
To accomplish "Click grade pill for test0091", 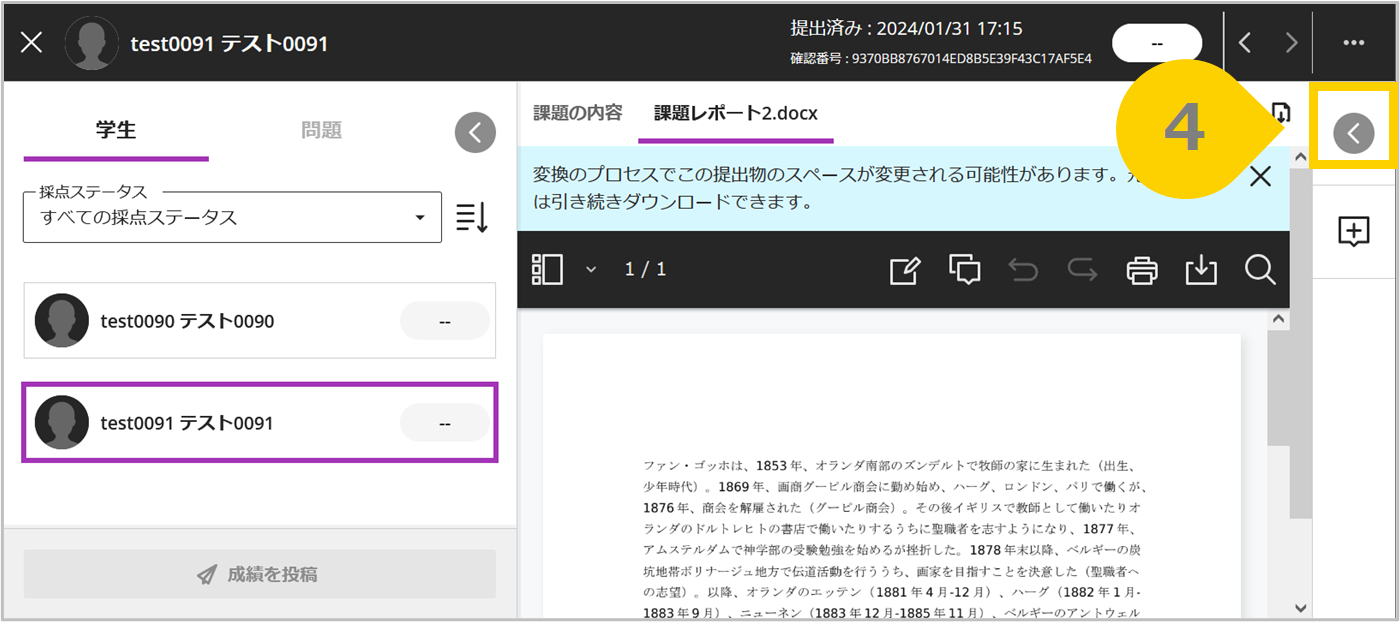I will click(445, 423).
